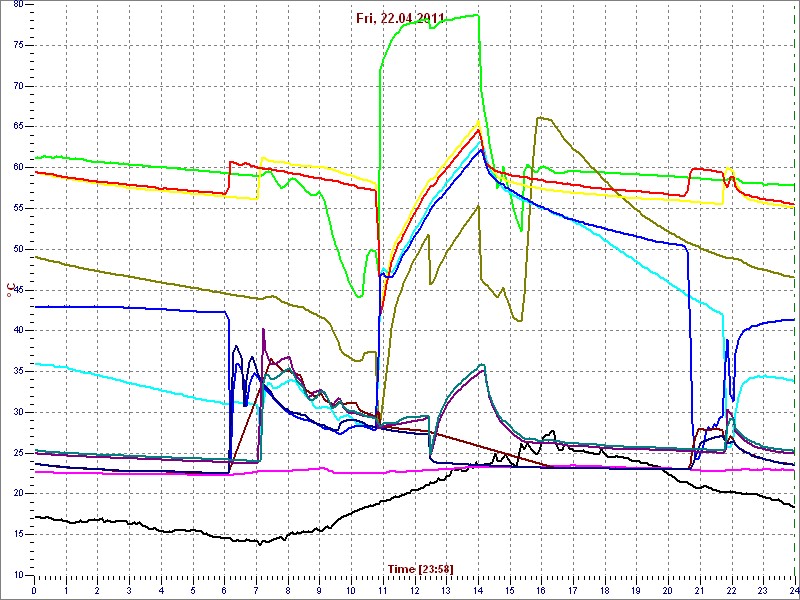Click hour 21 on the time axis
Screen dimensions: 800x600
coord(700,590)
